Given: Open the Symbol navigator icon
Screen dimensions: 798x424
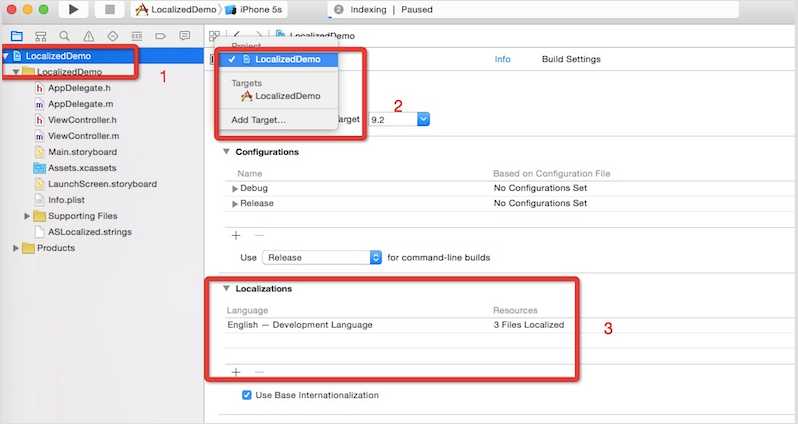Looking at the screenshot, I should [40, 36].
